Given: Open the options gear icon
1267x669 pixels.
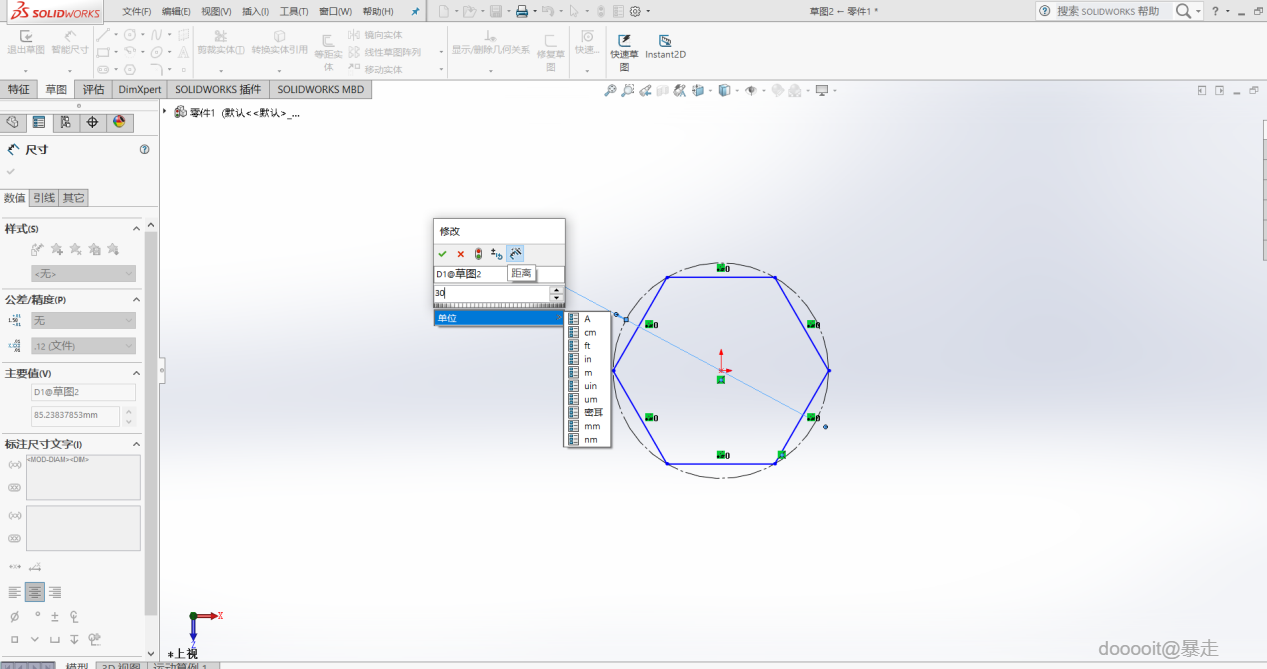Looking at the screenshot, I should pos(634,11).
